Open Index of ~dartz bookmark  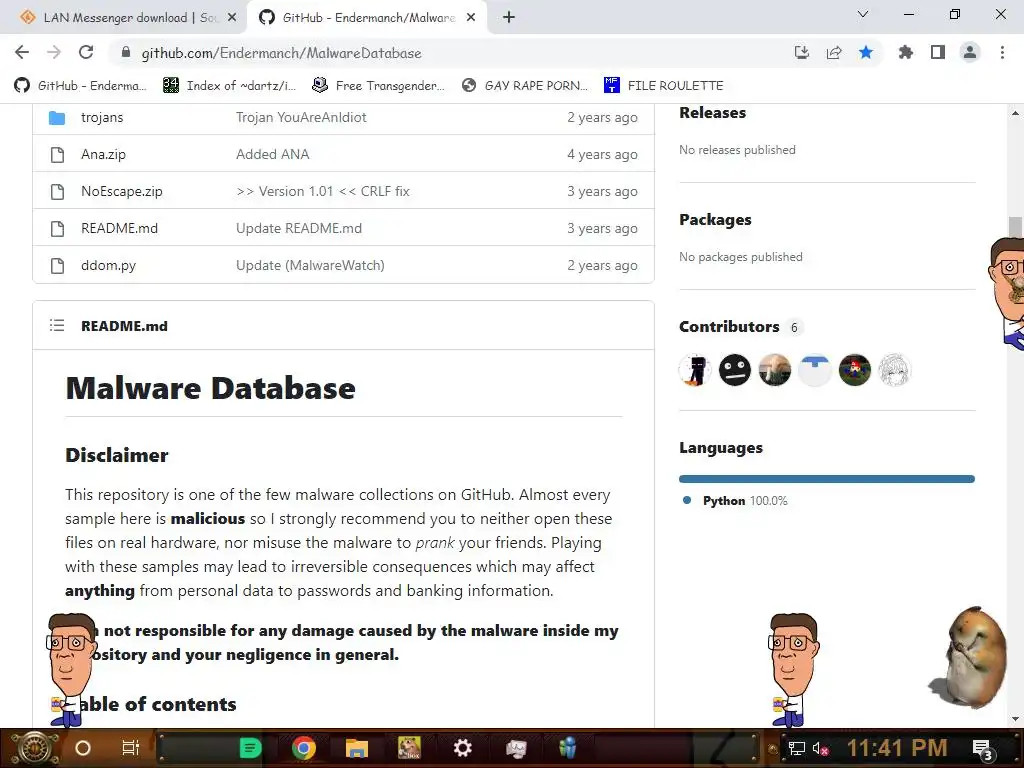pos(229,86)
